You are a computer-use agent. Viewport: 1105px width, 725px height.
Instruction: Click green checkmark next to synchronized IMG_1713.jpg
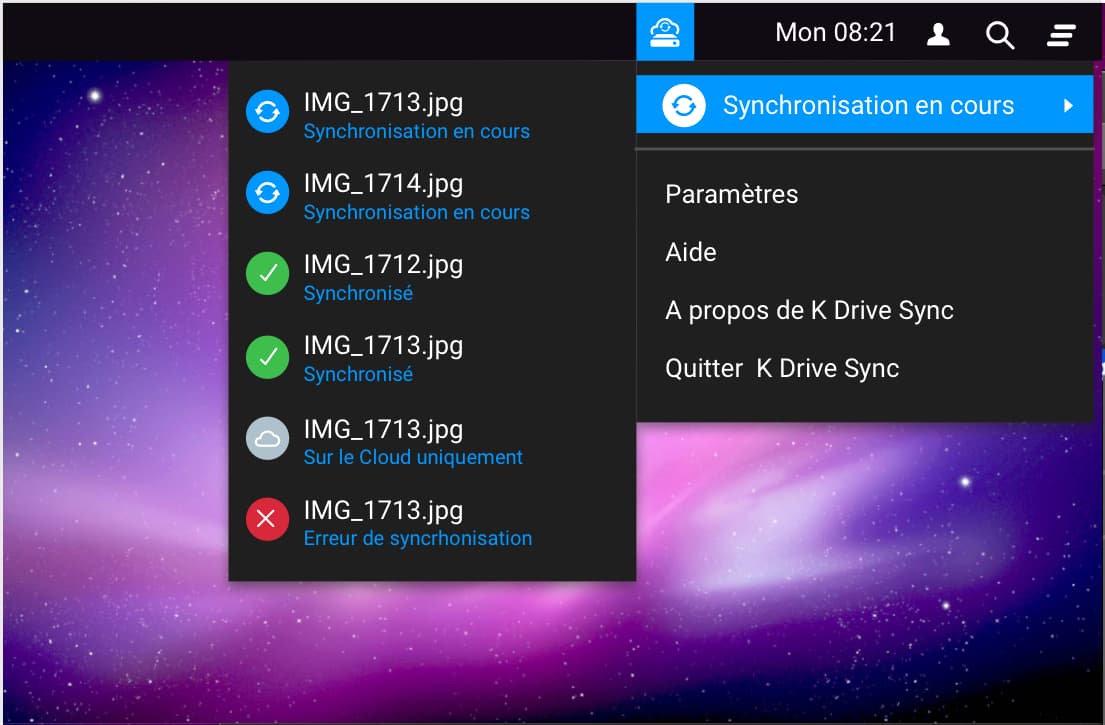(267, 355)
